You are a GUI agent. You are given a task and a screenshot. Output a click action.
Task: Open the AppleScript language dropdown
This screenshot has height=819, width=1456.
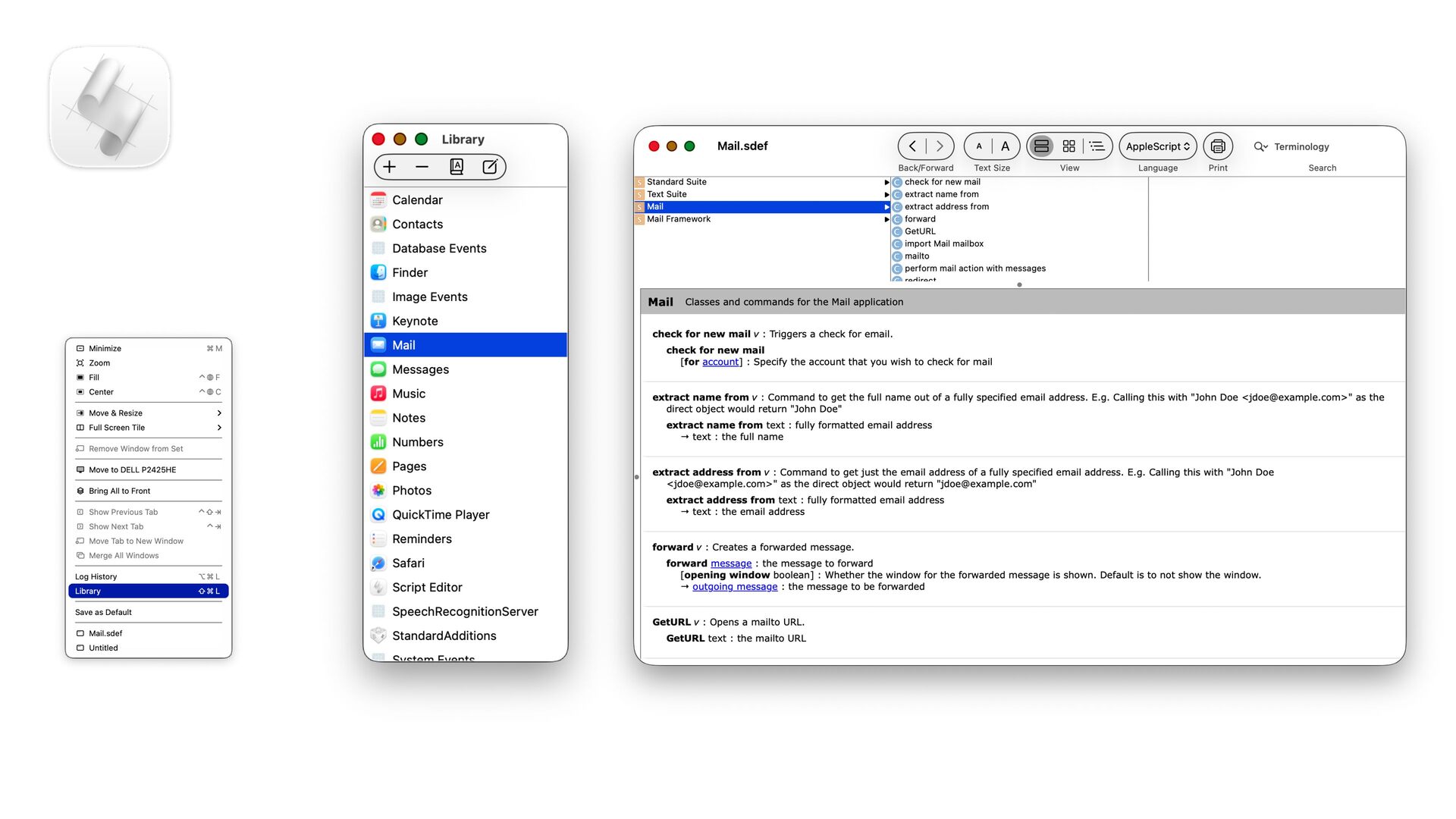1157,146
